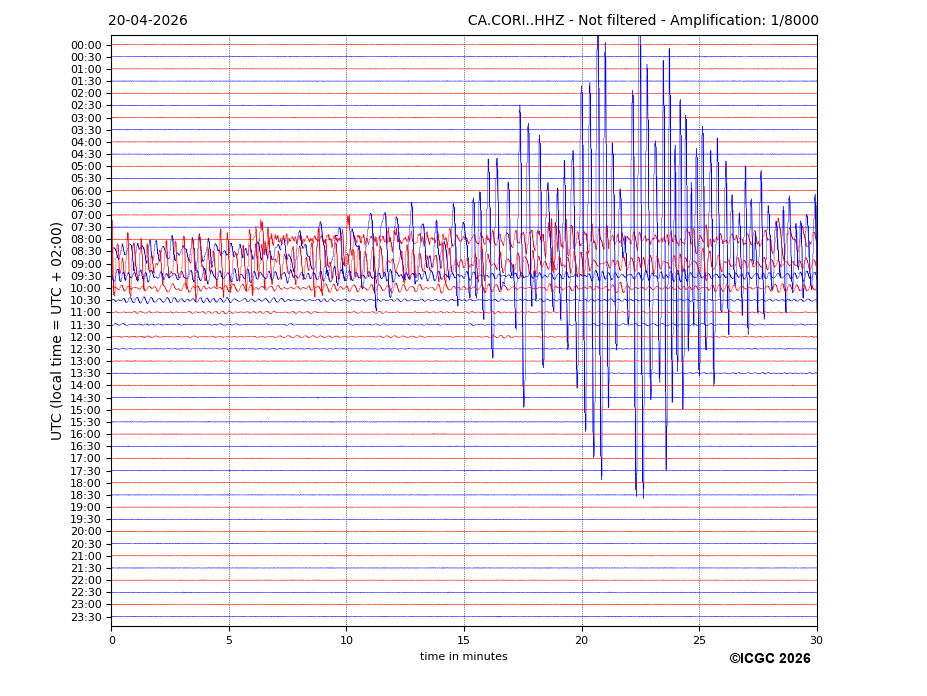Select the 20 minute x-axis tick label

(x=582, y=640)
